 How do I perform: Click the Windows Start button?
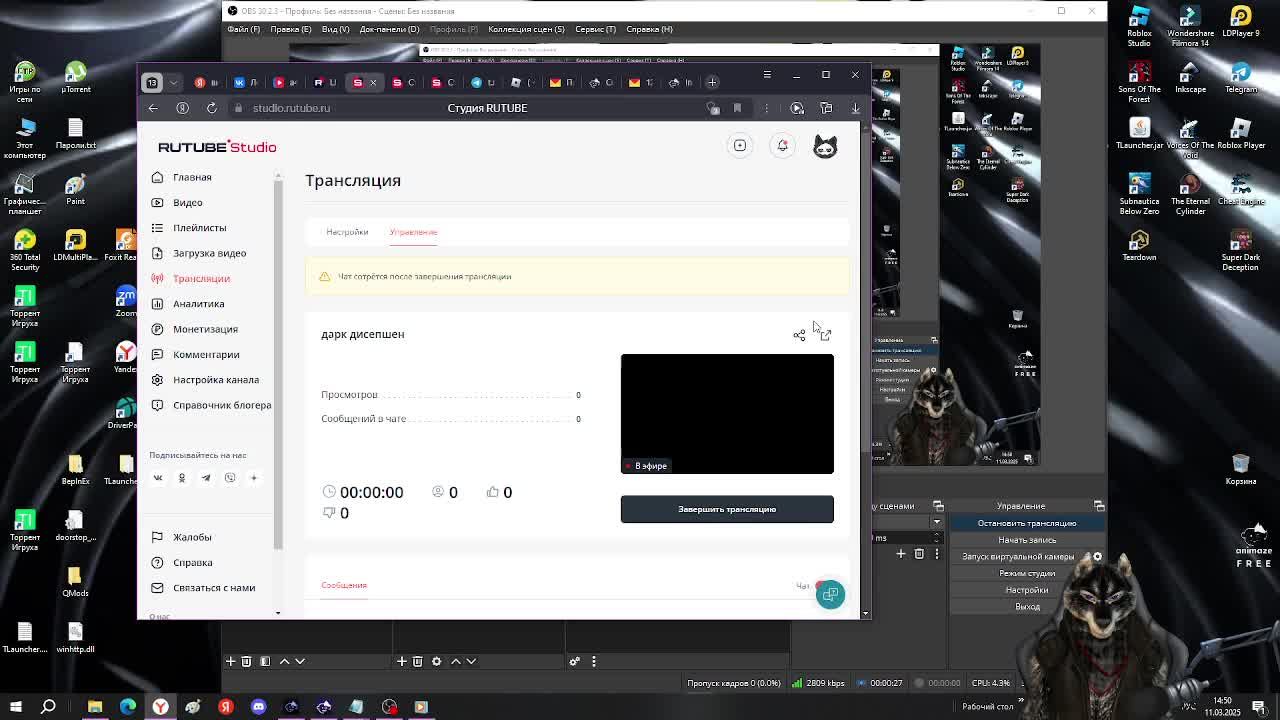pos(16,707)
